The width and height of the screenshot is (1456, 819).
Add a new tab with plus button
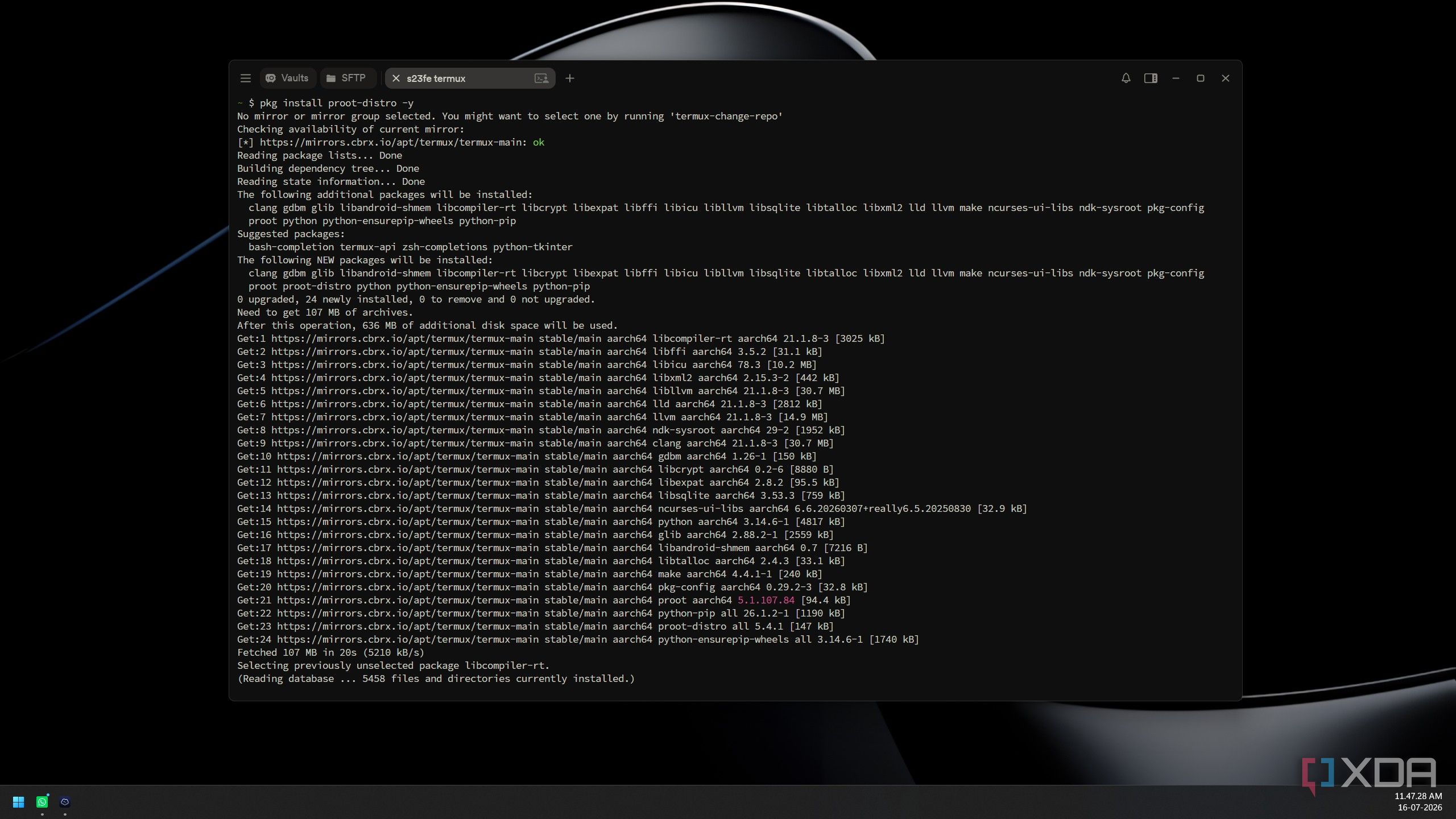(x=570, y=78)
